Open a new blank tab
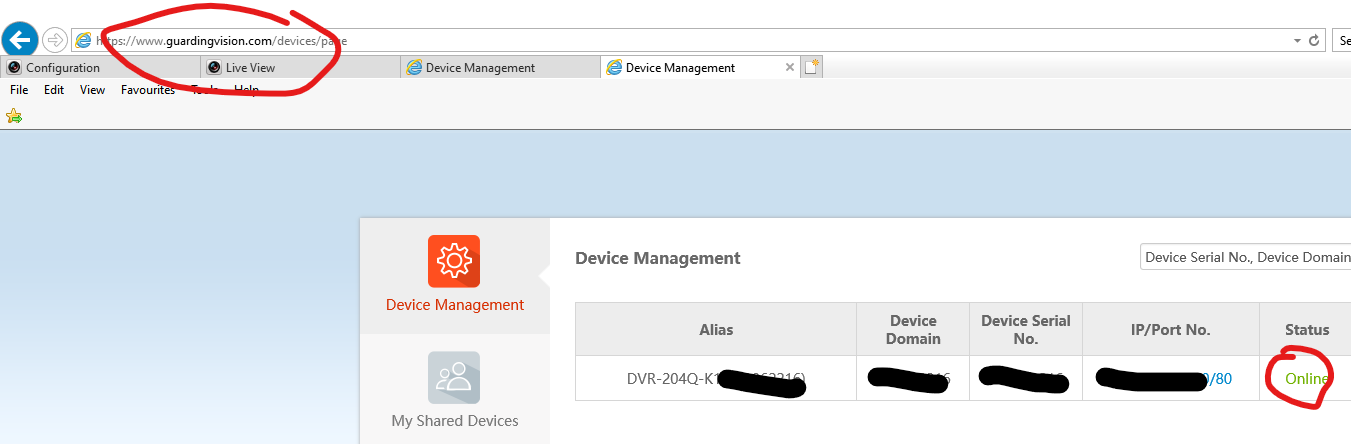 click(812, 67)
